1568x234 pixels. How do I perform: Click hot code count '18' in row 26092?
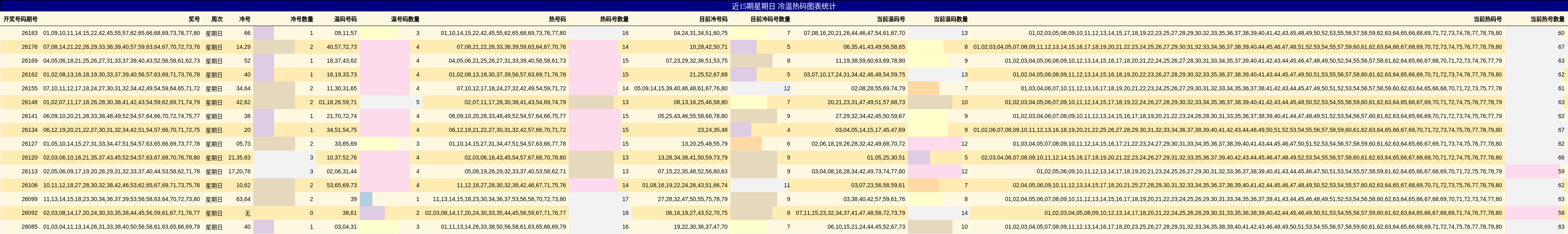(x=625, y=213)
